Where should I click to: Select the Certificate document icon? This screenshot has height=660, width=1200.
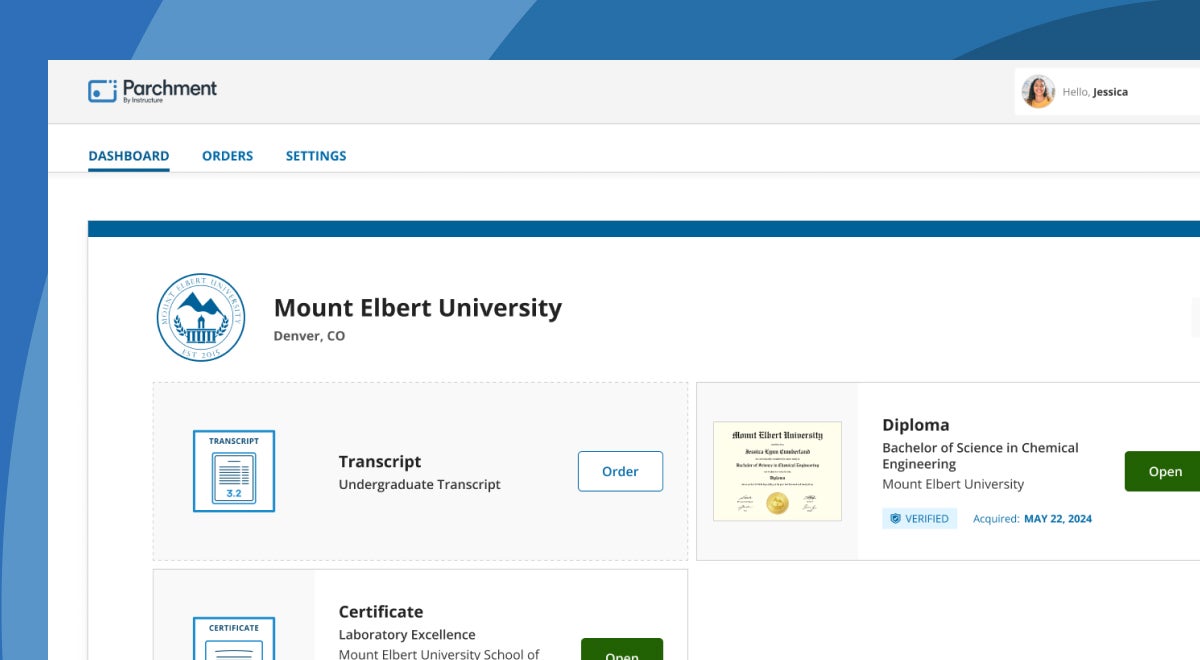(233, 640)
